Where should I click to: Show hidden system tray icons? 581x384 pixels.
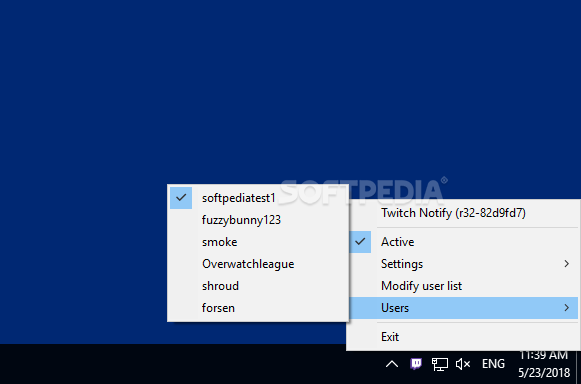pos(392,364)
